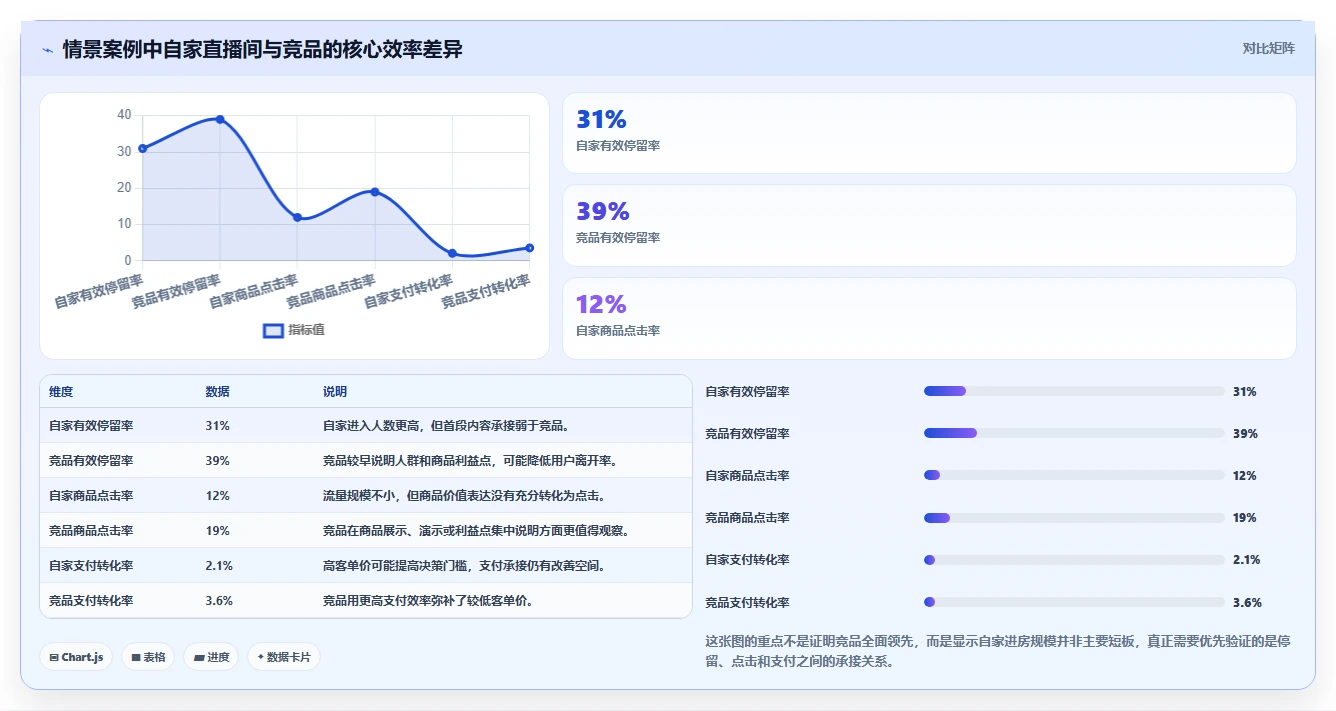1336x711 pixels.
Task: Click the 对比矩阵 label in header
Action: point(1269,48)
